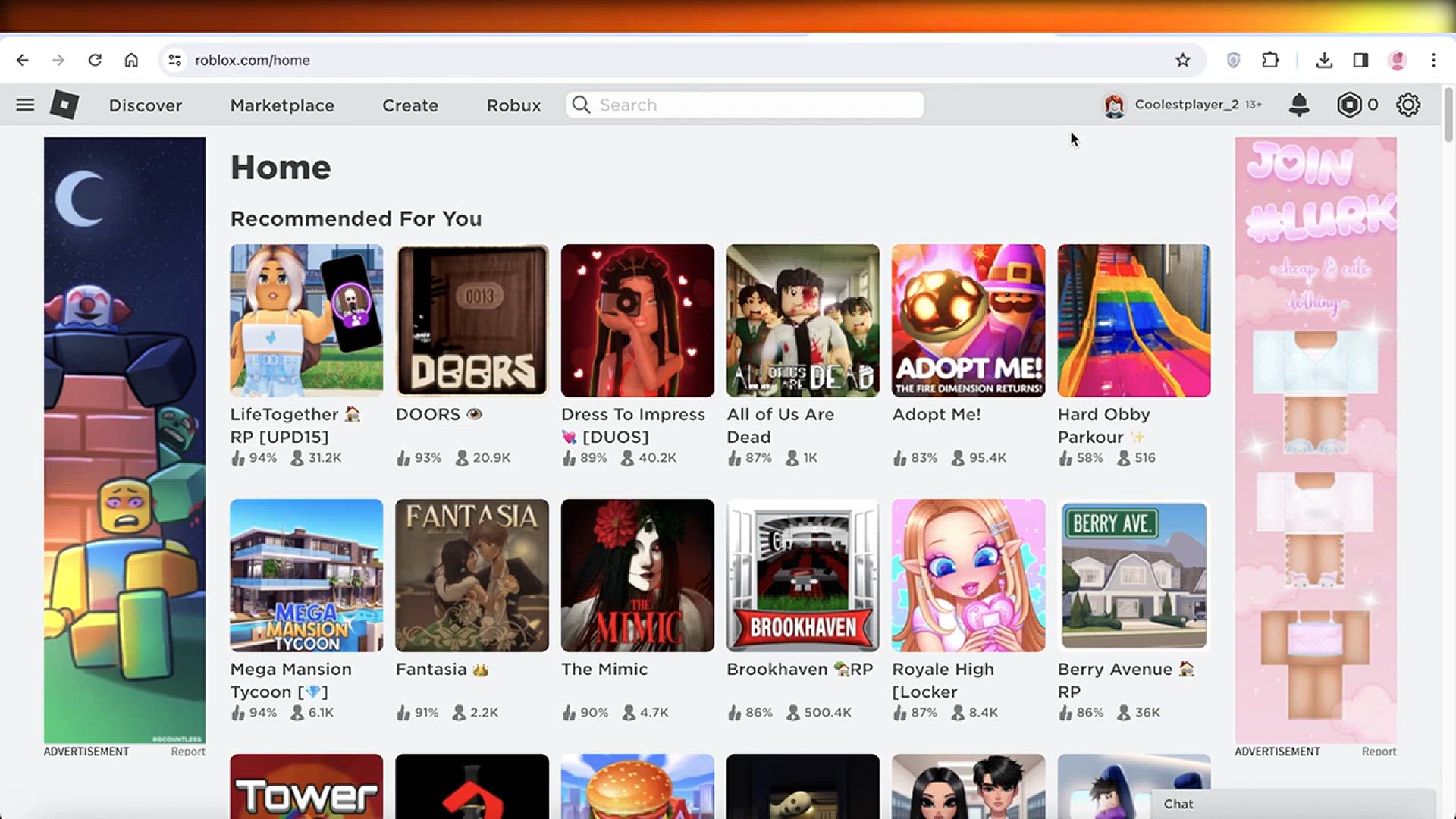
Task: Open LifeTogether RP game thumbnail
Action: [306, 321]
